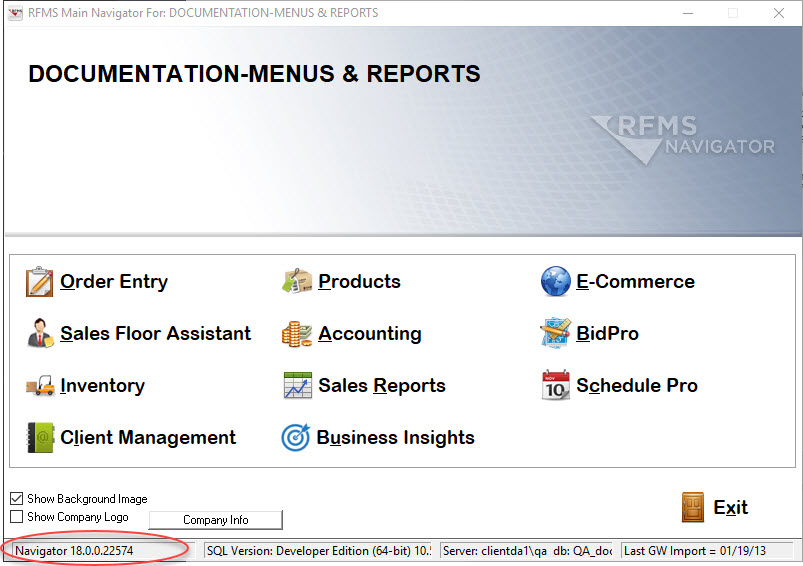Click the SQL Version status bar entry
The width and height of the screenshot is (803, 566).
pos(318,551)
